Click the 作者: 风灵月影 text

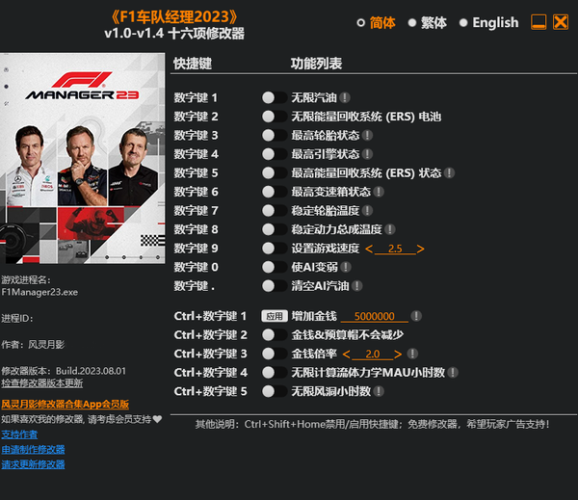click(33, 345)
